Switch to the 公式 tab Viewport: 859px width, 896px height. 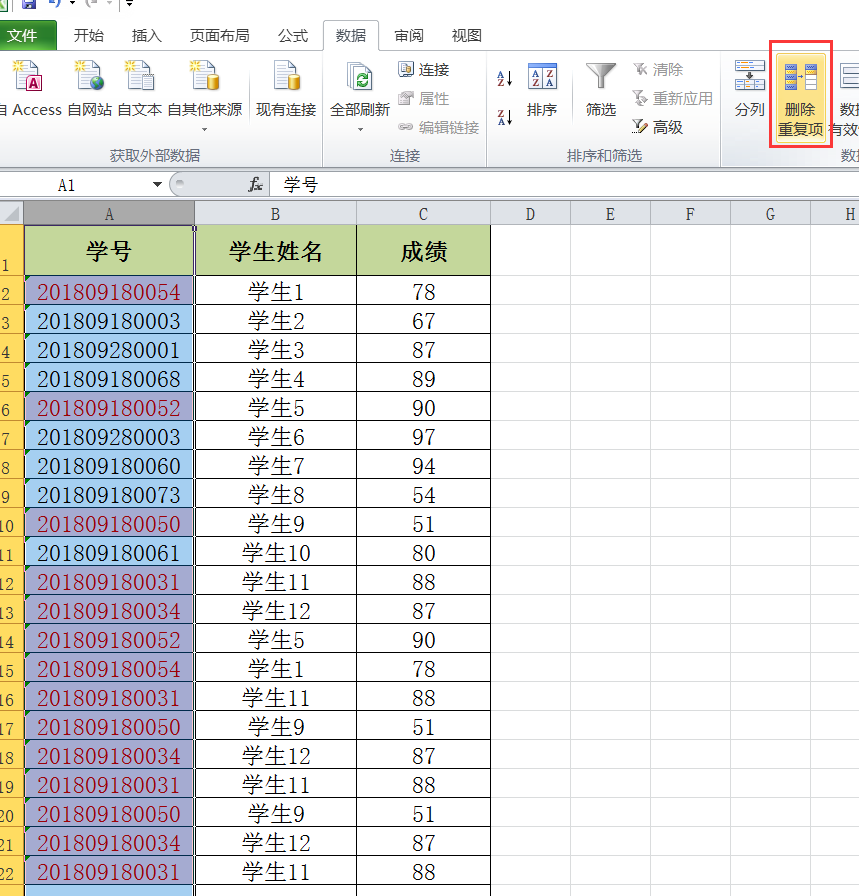coord(293,35)
